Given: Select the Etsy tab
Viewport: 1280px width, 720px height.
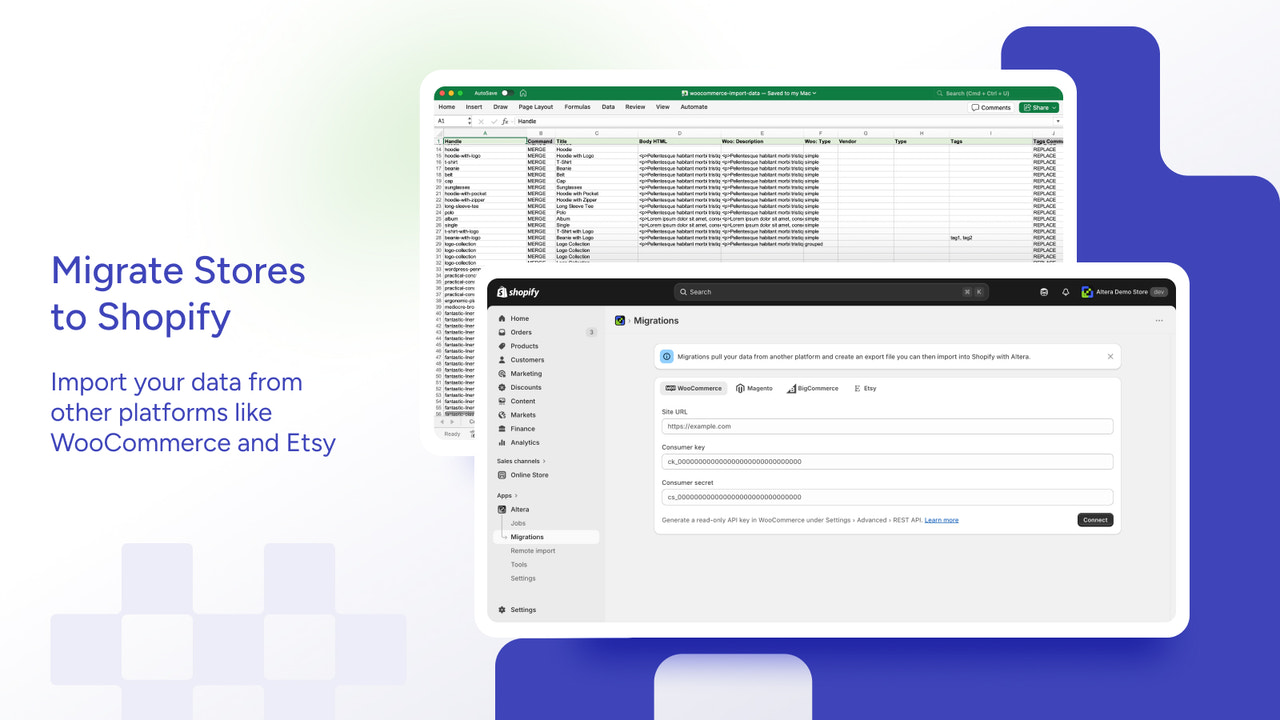Looking at the screenshot, I should pyautogui.click(x=865, y=388).
